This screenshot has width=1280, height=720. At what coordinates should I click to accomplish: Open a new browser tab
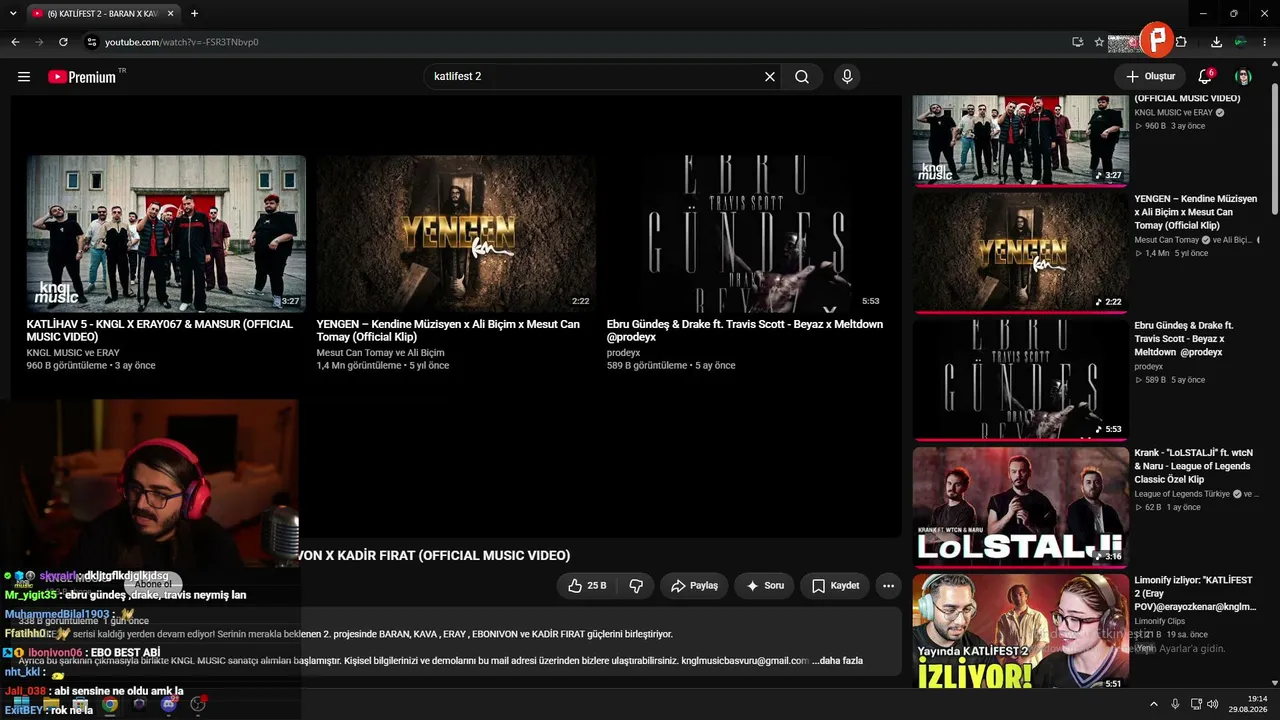pos(194,14)
